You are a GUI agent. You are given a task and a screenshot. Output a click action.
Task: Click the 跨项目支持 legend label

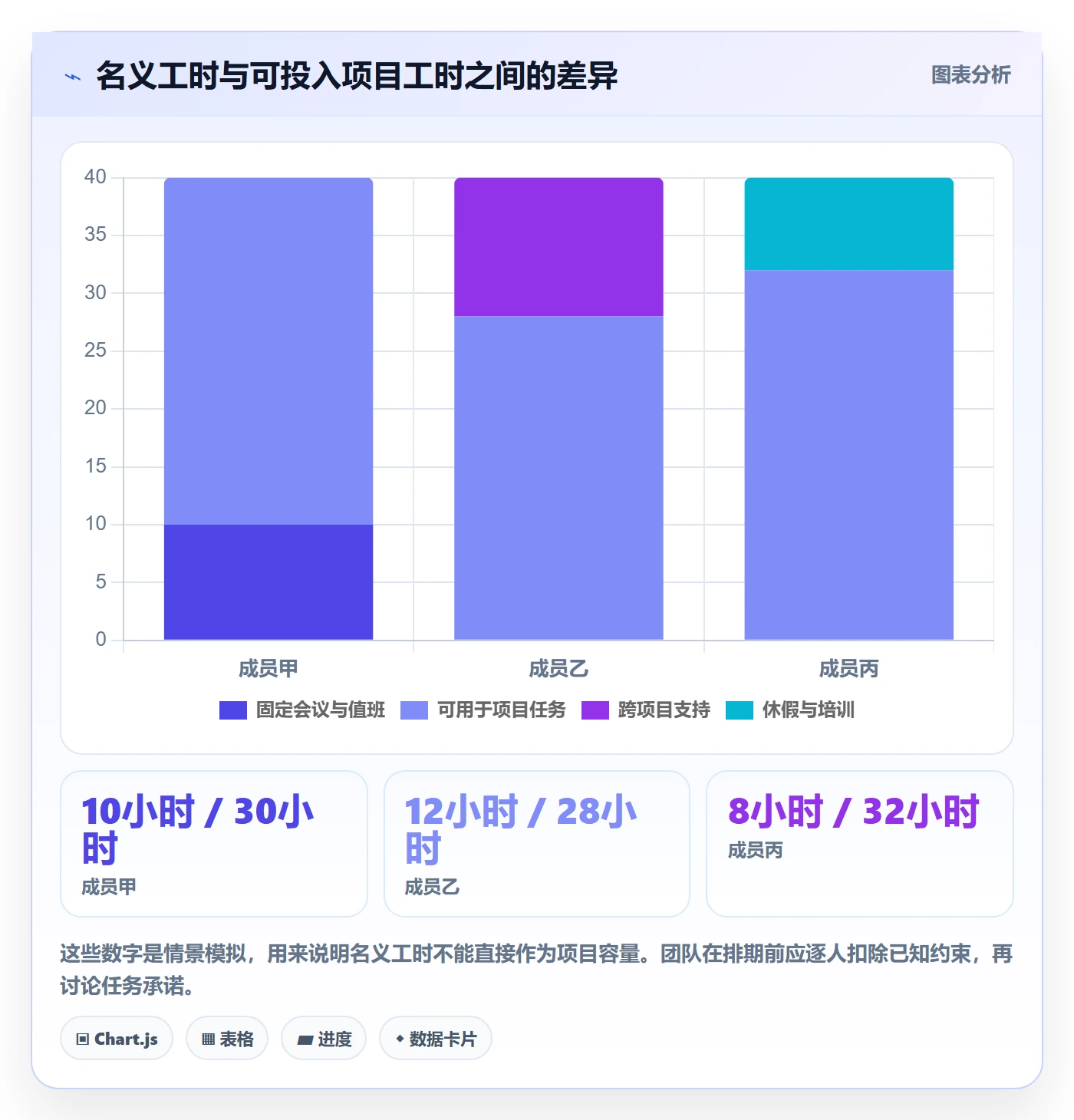(664, 710)
